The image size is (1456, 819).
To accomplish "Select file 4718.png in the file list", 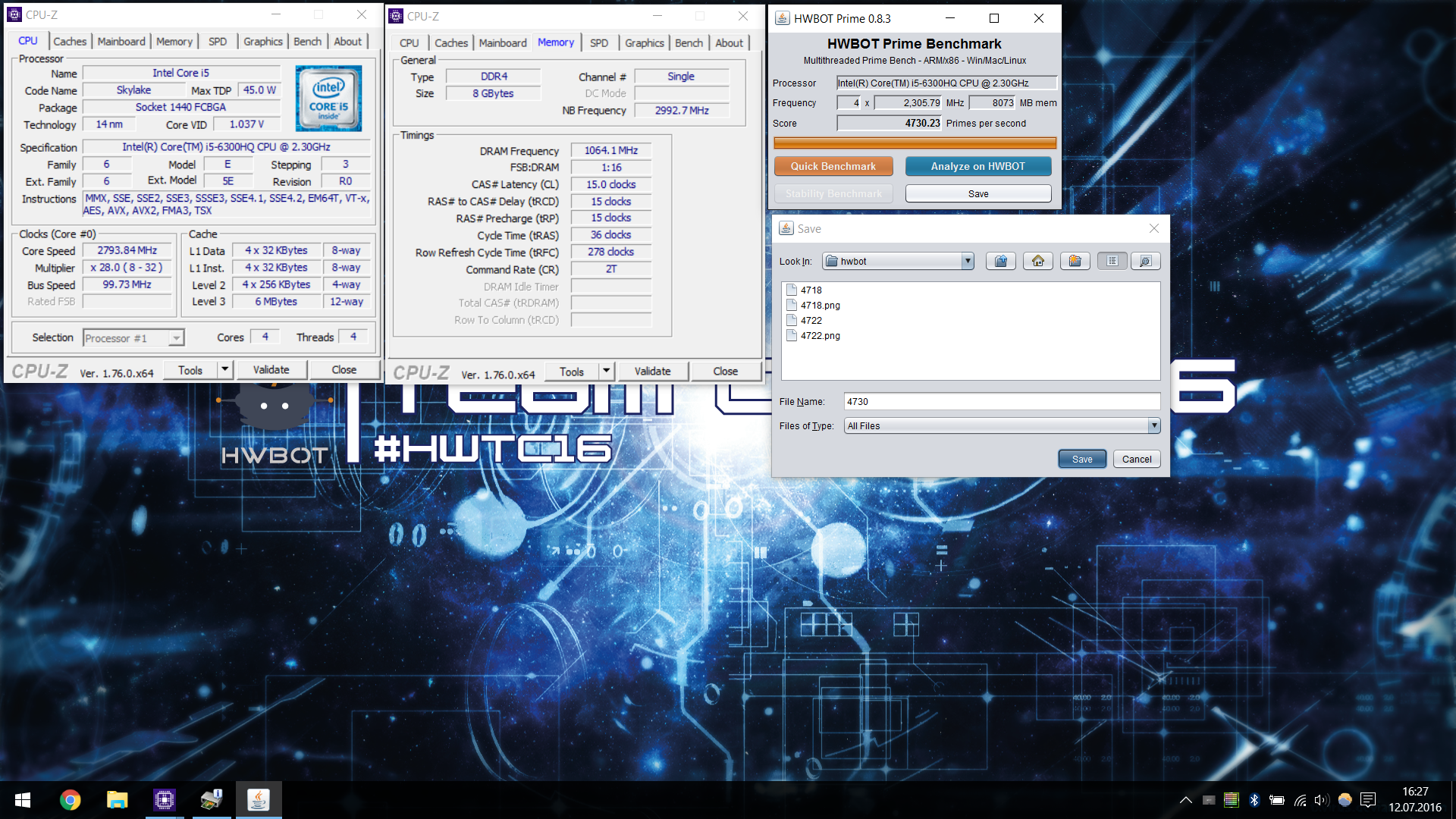I will click(x=814, y=305).
